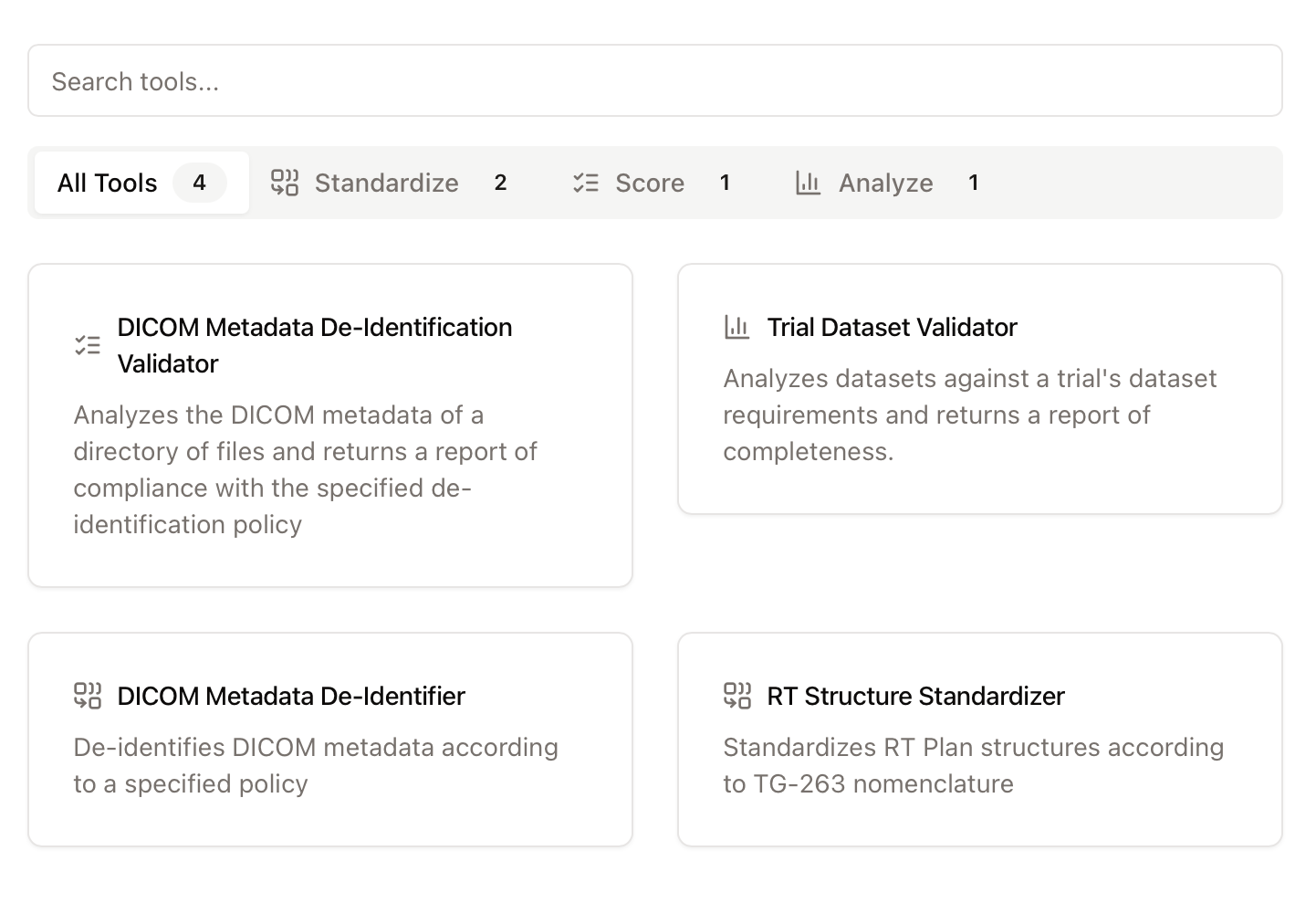
Task: Click the Analyze tab bar-chart icon
Action: 808,183
